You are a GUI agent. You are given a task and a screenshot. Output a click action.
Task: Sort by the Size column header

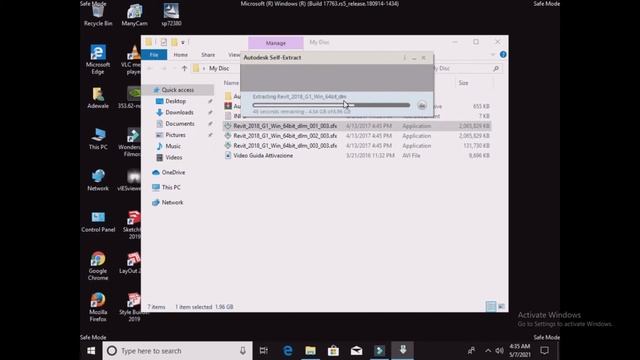point(463,83)
